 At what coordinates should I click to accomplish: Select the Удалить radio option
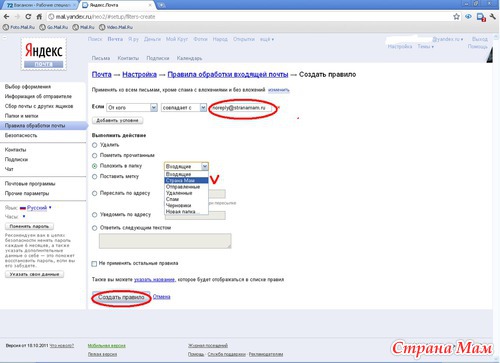tap(95, 145)
